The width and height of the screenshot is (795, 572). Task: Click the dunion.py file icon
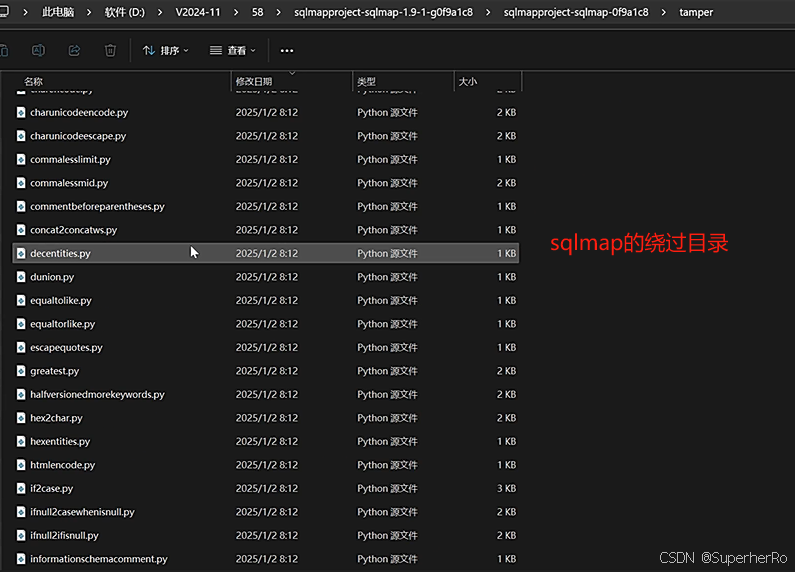click(x=21, y=277)
